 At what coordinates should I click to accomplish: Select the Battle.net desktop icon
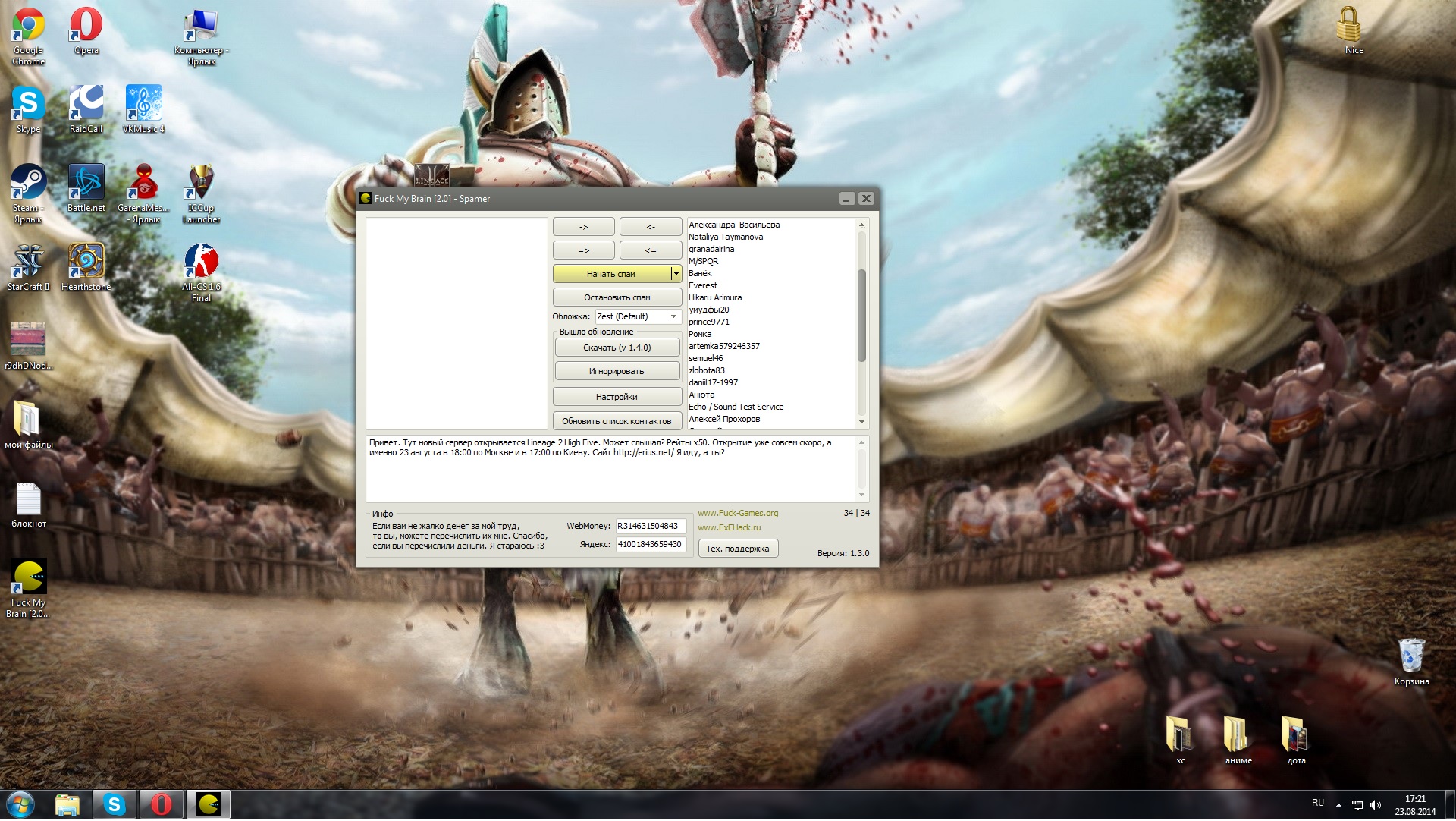point(86,188)
